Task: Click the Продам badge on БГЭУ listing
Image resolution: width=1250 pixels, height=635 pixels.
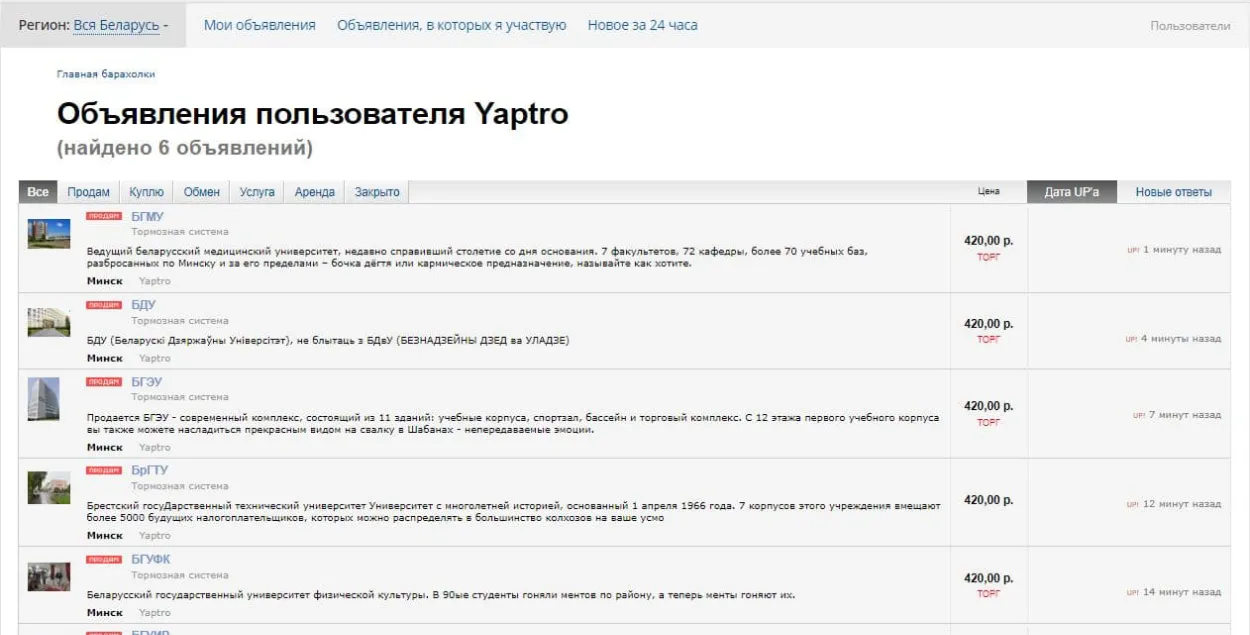Action: [104, 382]
